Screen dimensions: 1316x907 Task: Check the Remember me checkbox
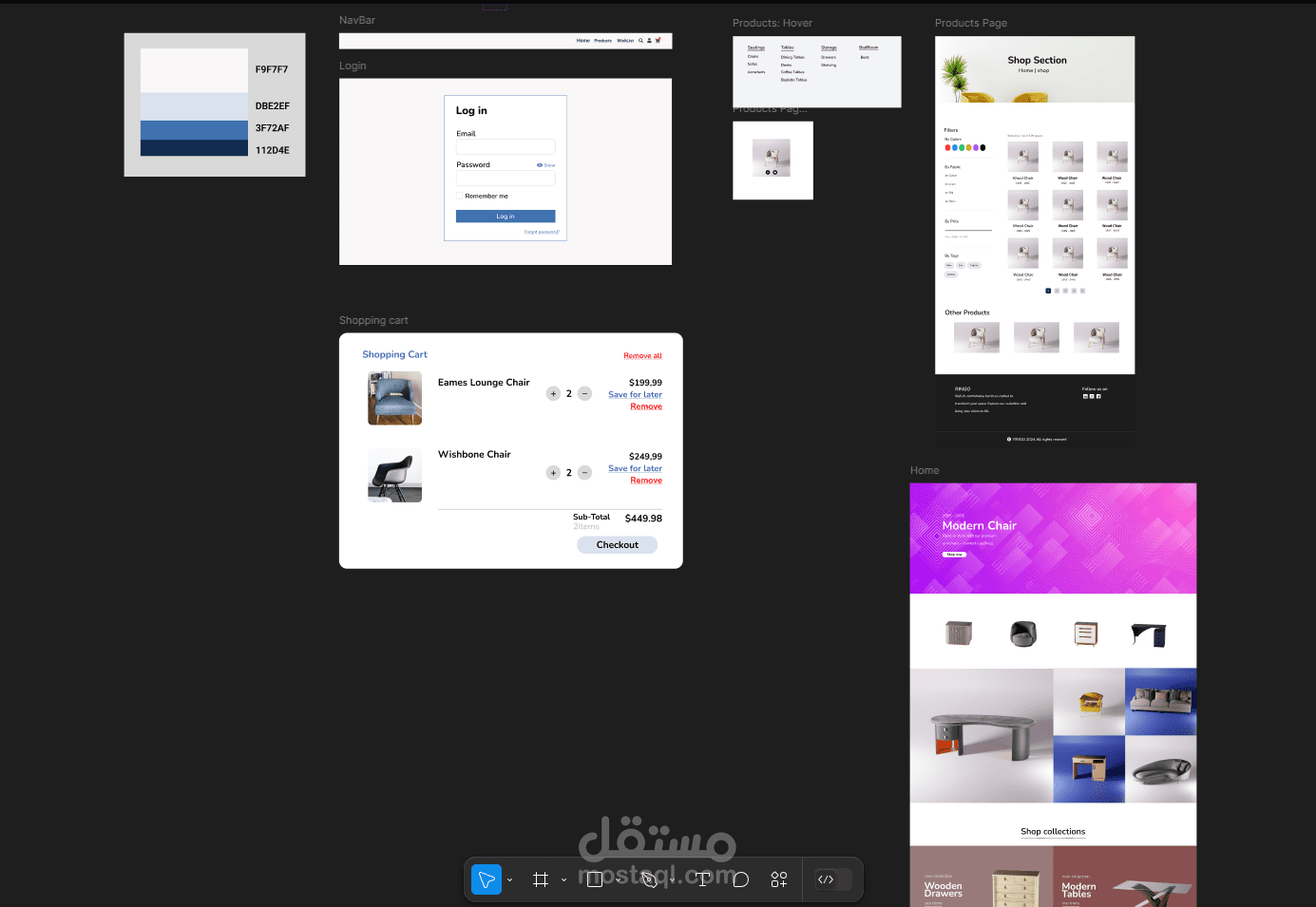click(x=459, y=196)
